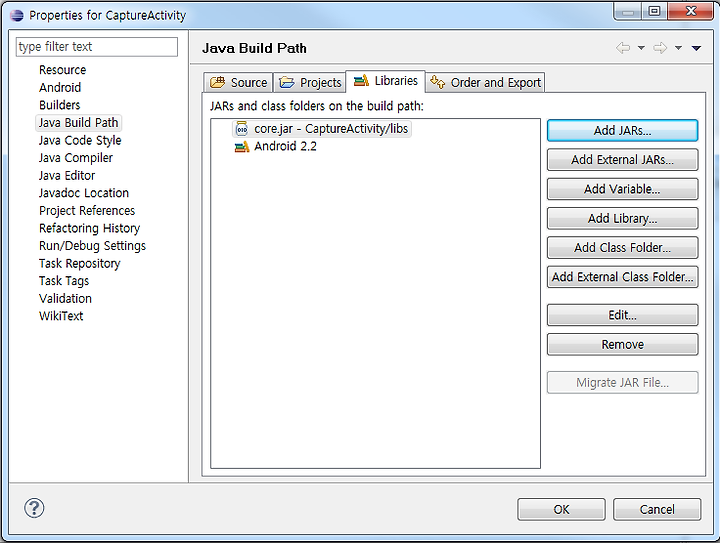The height and width of the screenshot is (543, 720).
Task: Open the forward history dropdown arrow
Action: coord(678,48)
